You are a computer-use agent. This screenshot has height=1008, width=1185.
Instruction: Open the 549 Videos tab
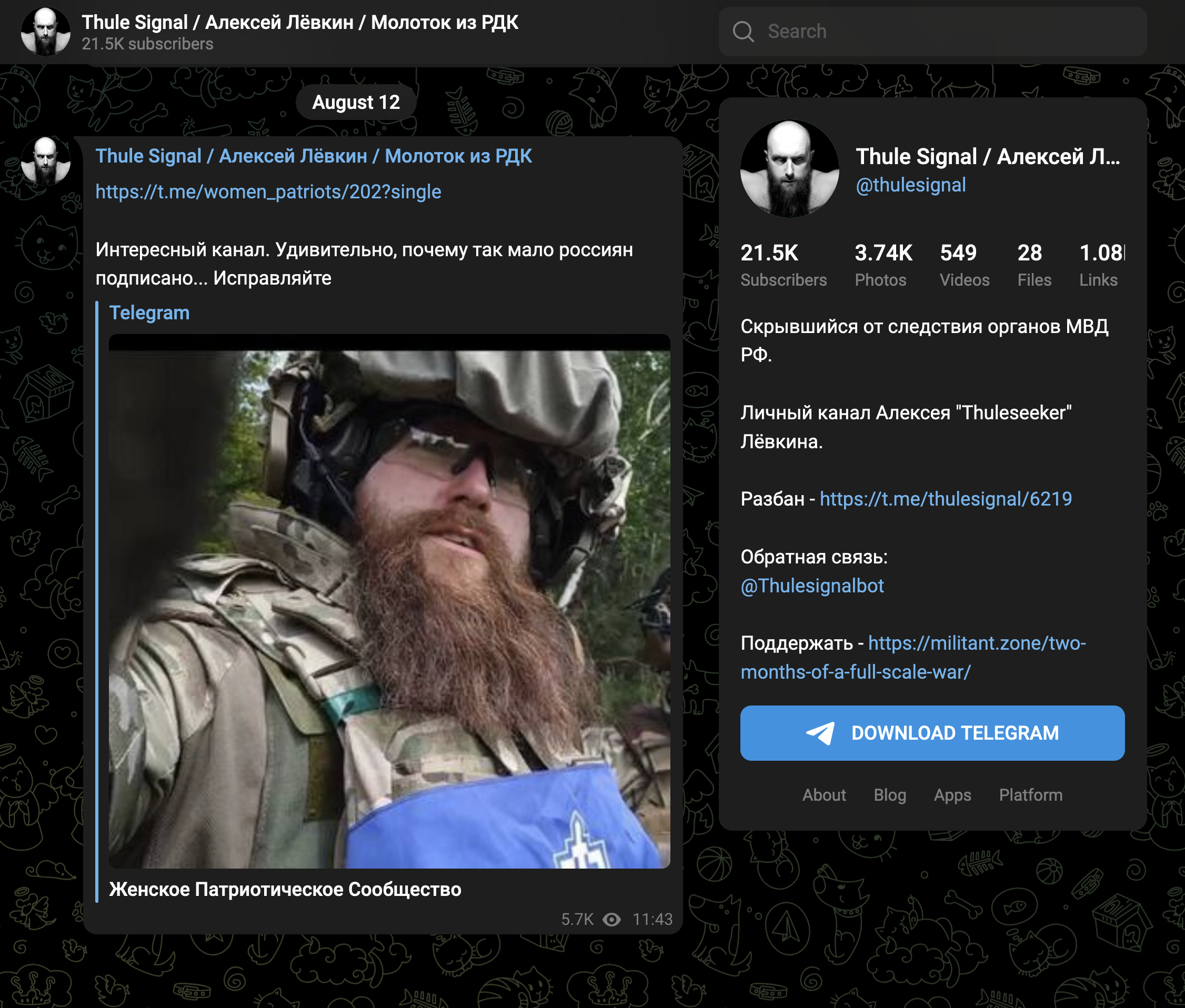point(965,265)
